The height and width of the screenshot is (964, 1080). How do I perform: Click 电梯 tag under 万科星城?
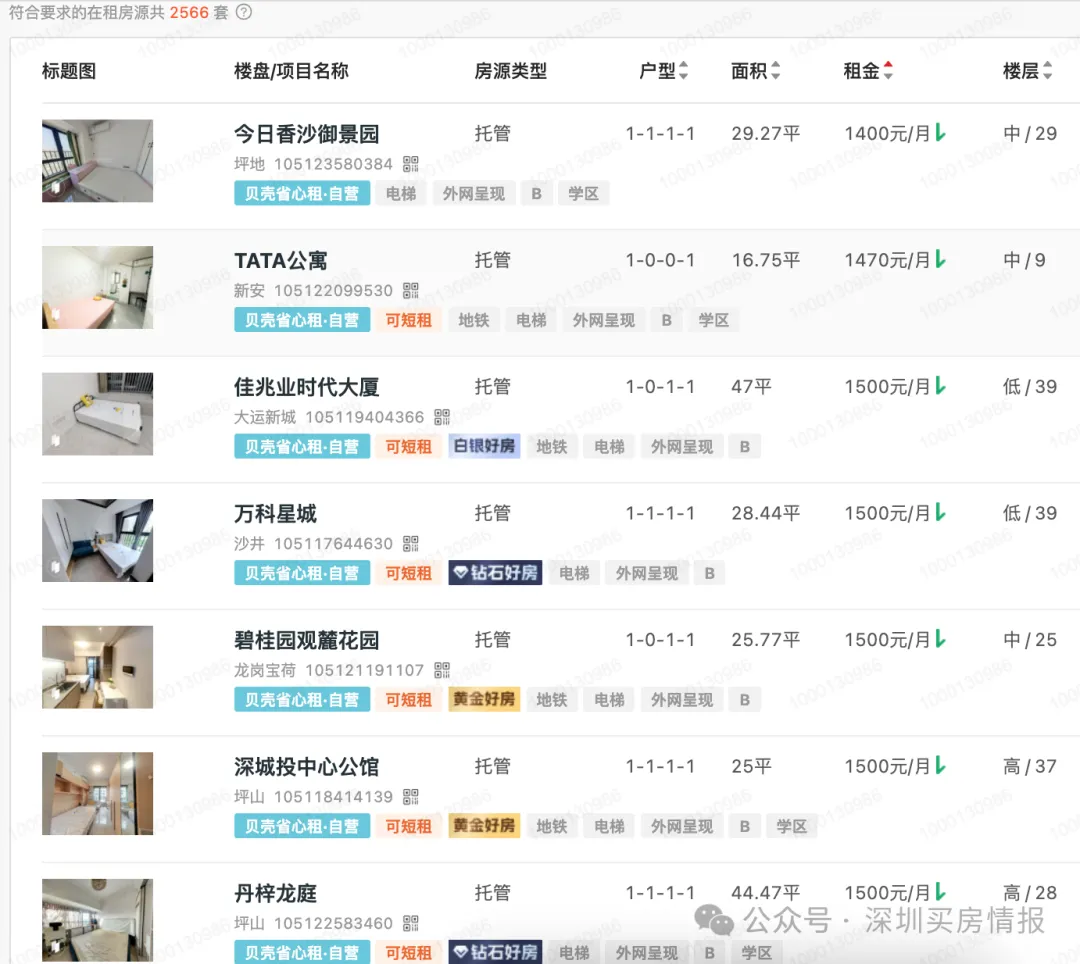574,573
